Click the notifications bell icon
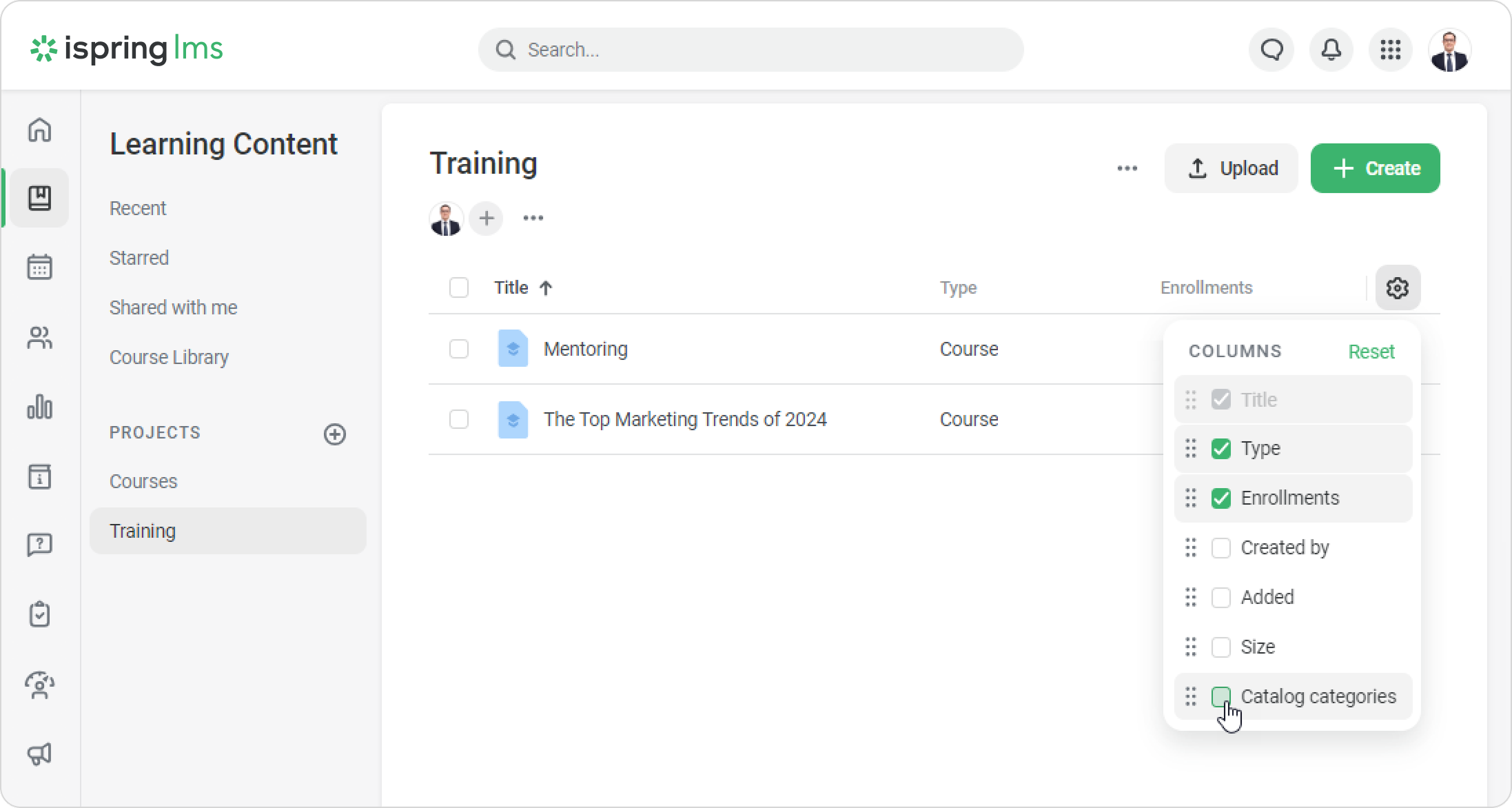This screenshot has width=1512, height=808. pyautogui.click(x=1331, y=50)
